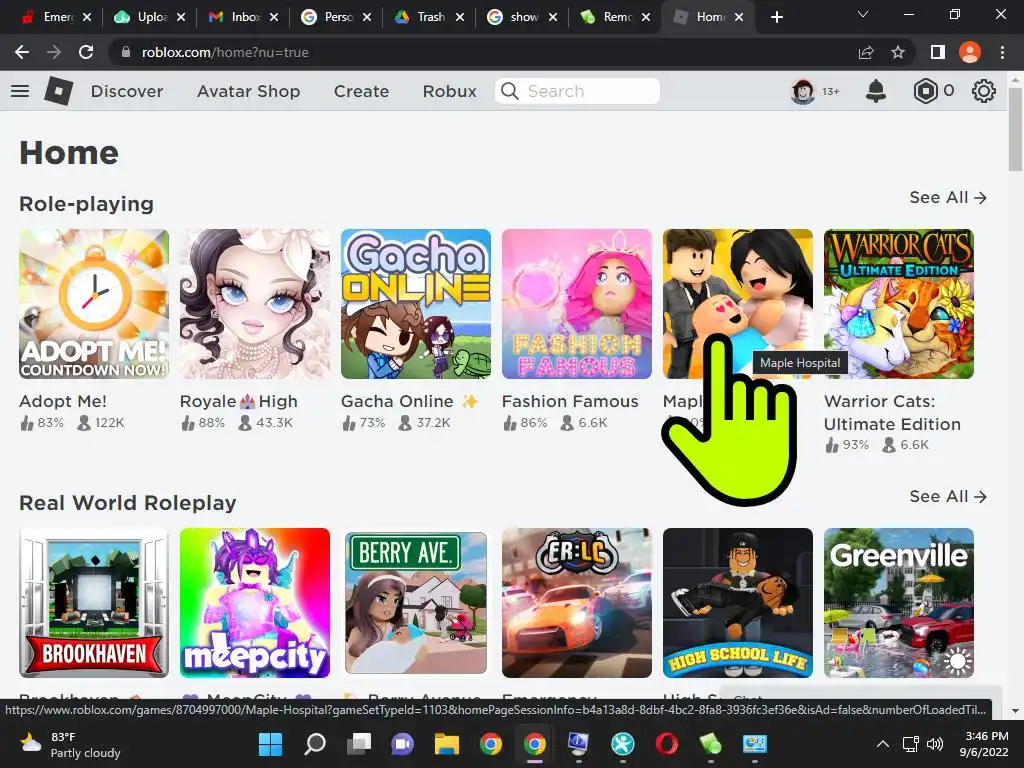
Task: Open the Robux balance hexagon icon
Action: [x=925, y=91]
